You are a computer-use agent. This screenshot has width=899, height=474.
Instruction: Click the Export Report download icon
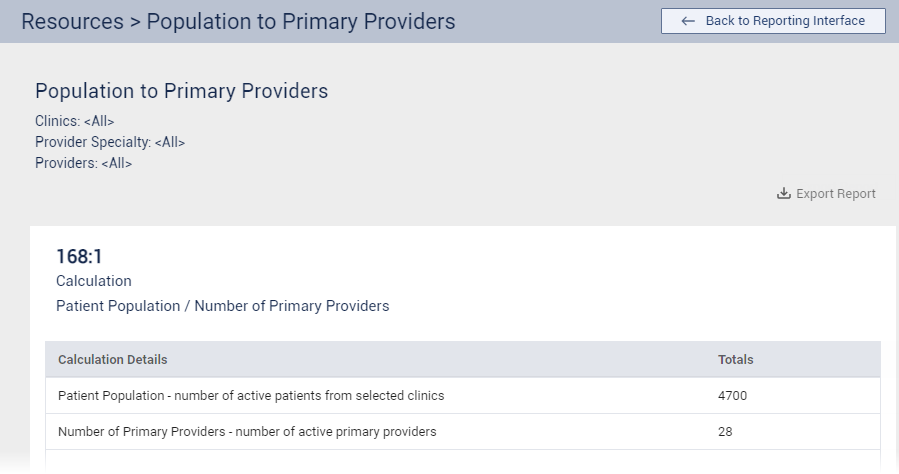pos(784,194)
